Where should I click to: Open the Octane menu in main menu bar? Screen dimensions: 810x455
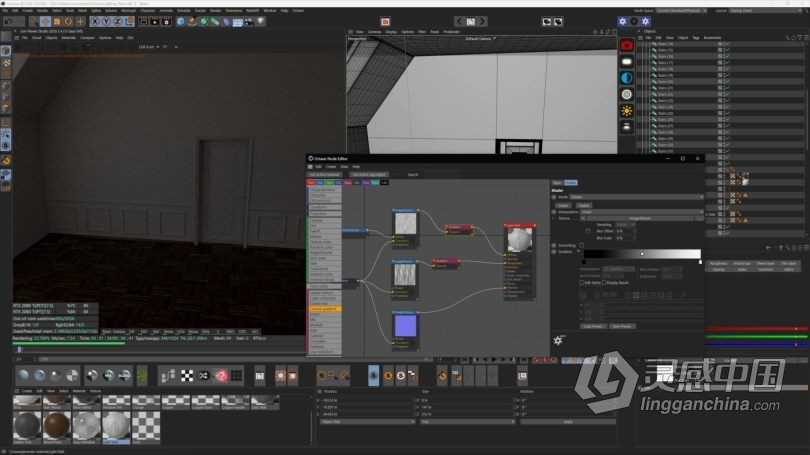tap(298, 10)
